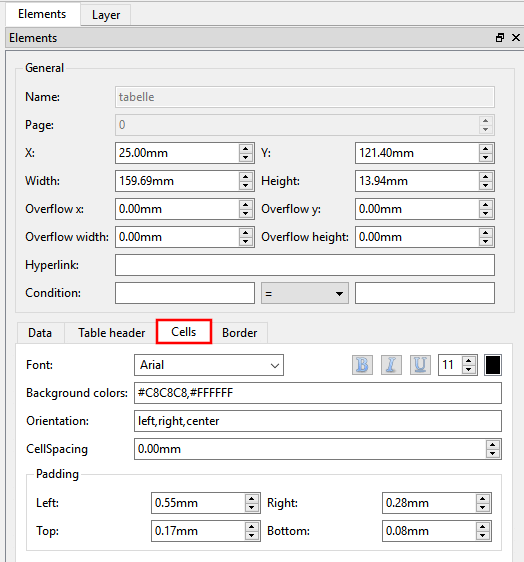Increase the X position value
The image size is (524, 562).
pyautogui.click(x=246, y=149)
